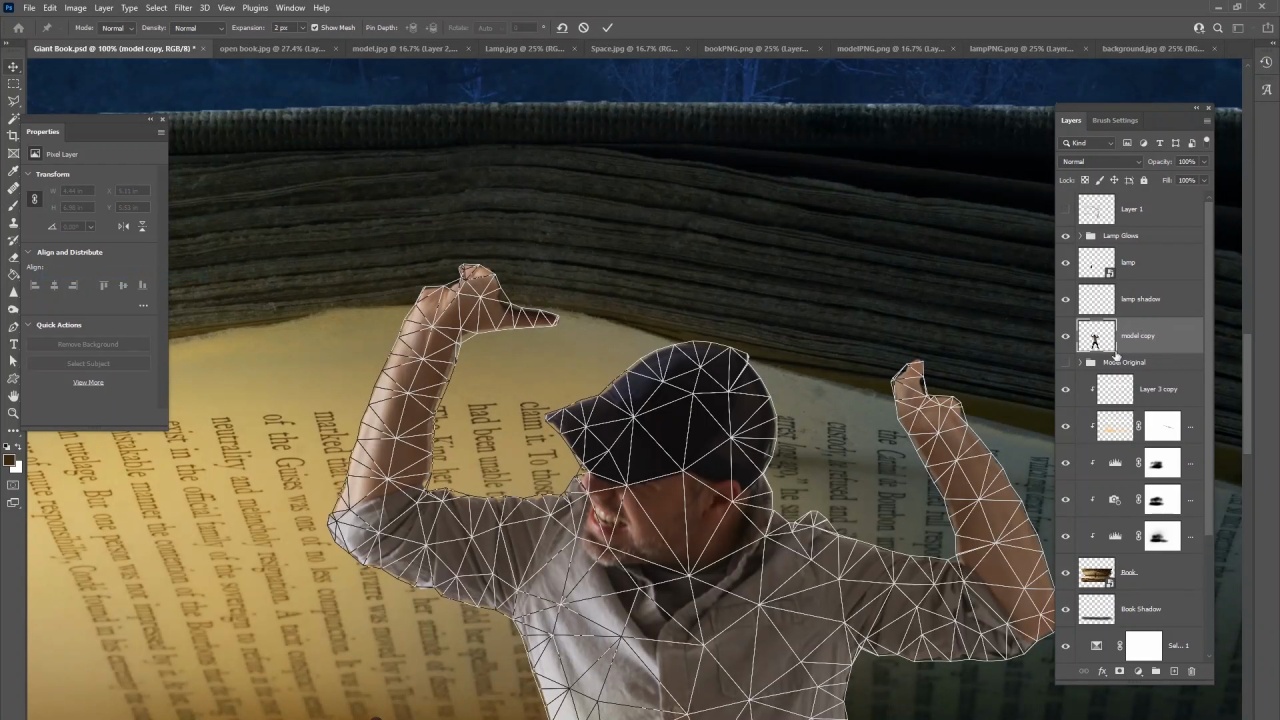1280x720 pixels.
Task: Click the remove all pins reset icon
Action: pos(562,28)
